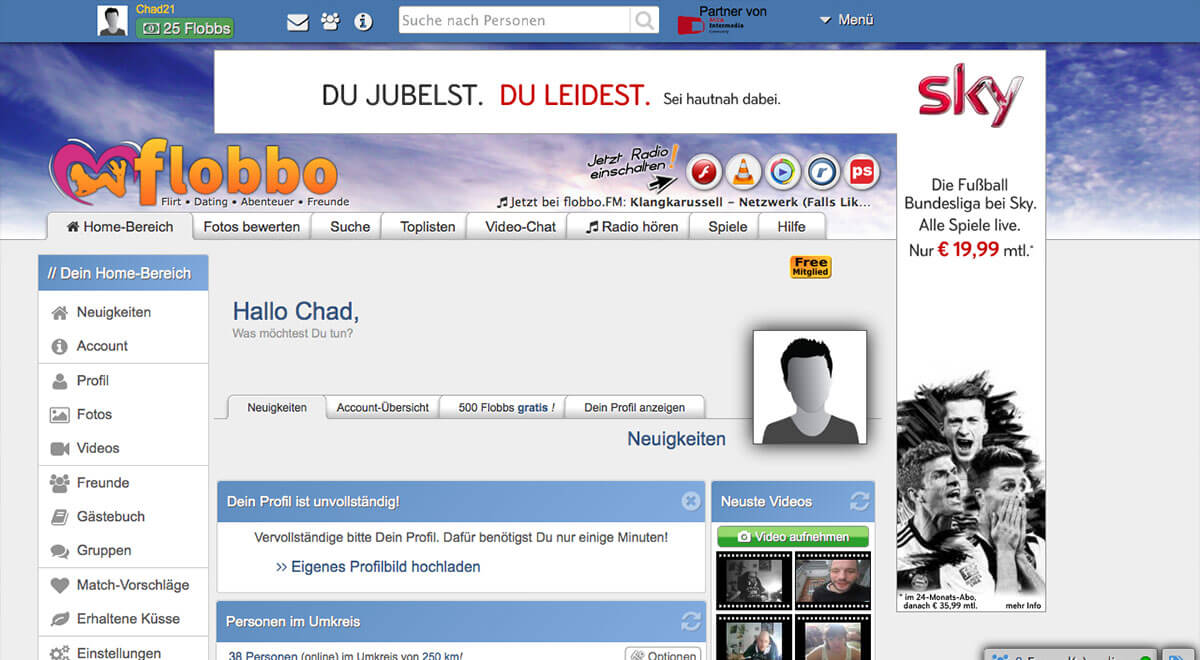Click the '38 Personen' link
Image resolution: width=1200 pixels, height=660 pixels.
[263, 656]
